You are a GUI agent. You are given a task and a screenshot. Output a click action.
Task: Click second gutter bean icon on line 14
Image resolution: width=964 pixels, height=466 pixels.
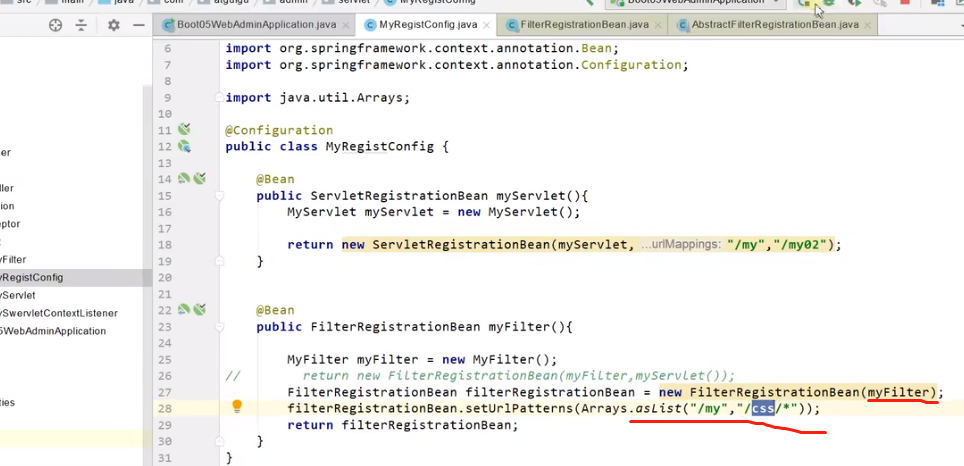[x=199, y=179]
